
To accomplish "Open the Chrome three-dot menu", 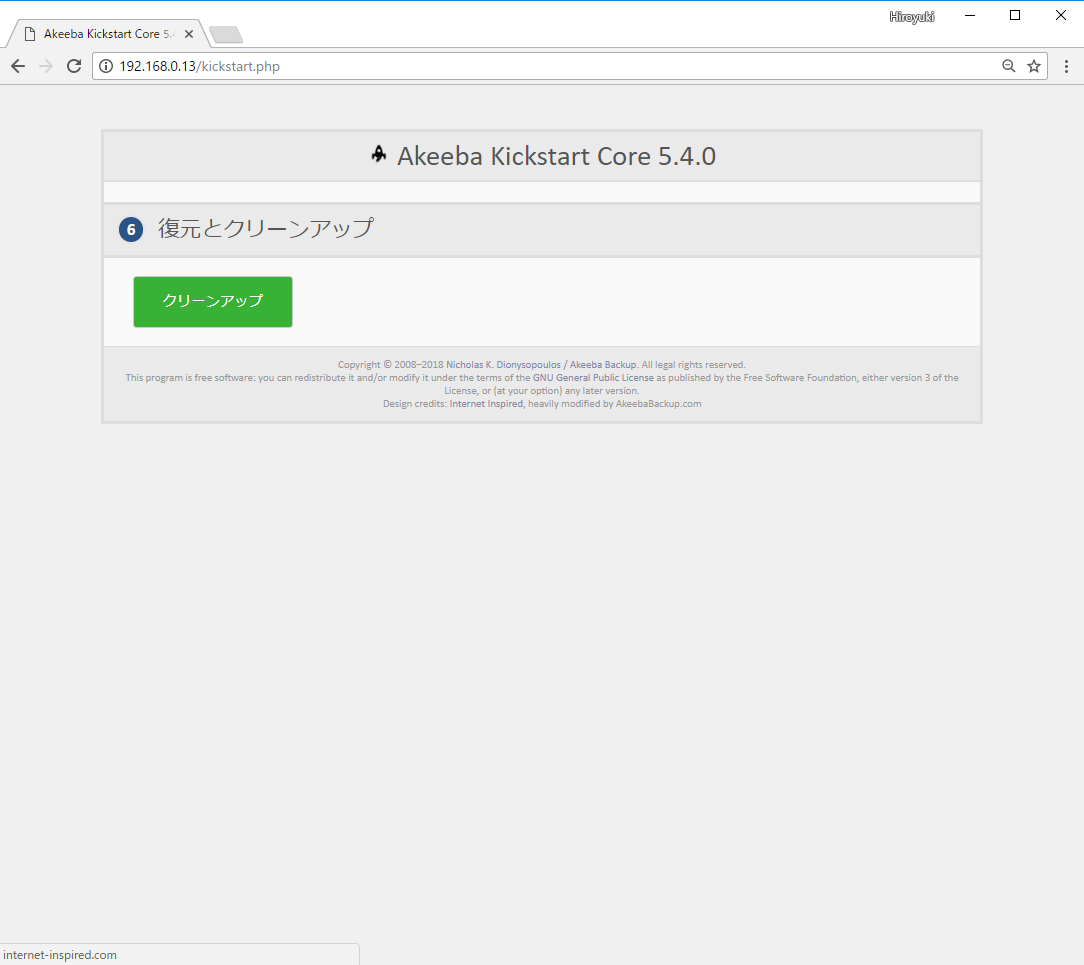I will point(1066,66).
